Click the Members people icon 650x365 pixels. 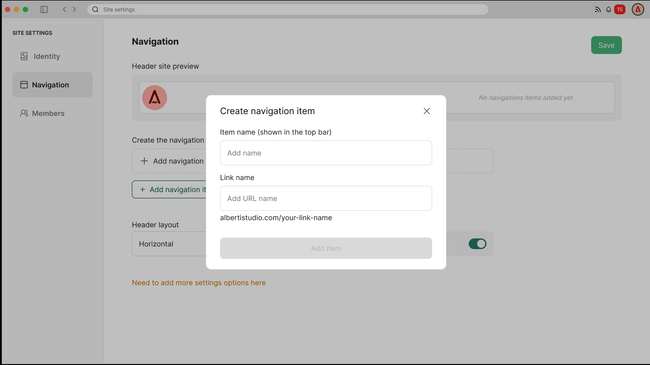(24, 113)
